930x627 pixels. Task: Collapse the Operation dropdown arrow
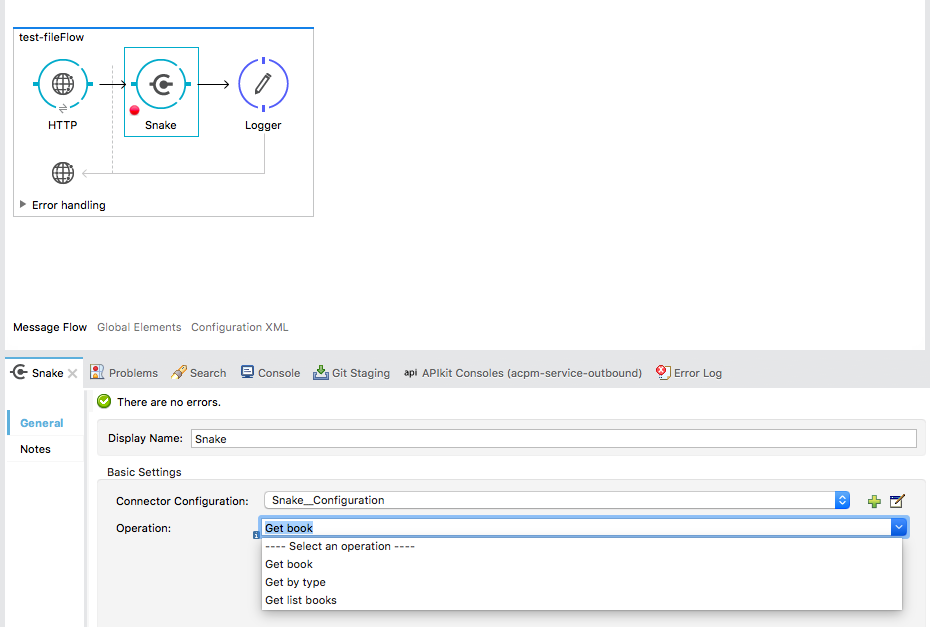[x=899, y=527]
